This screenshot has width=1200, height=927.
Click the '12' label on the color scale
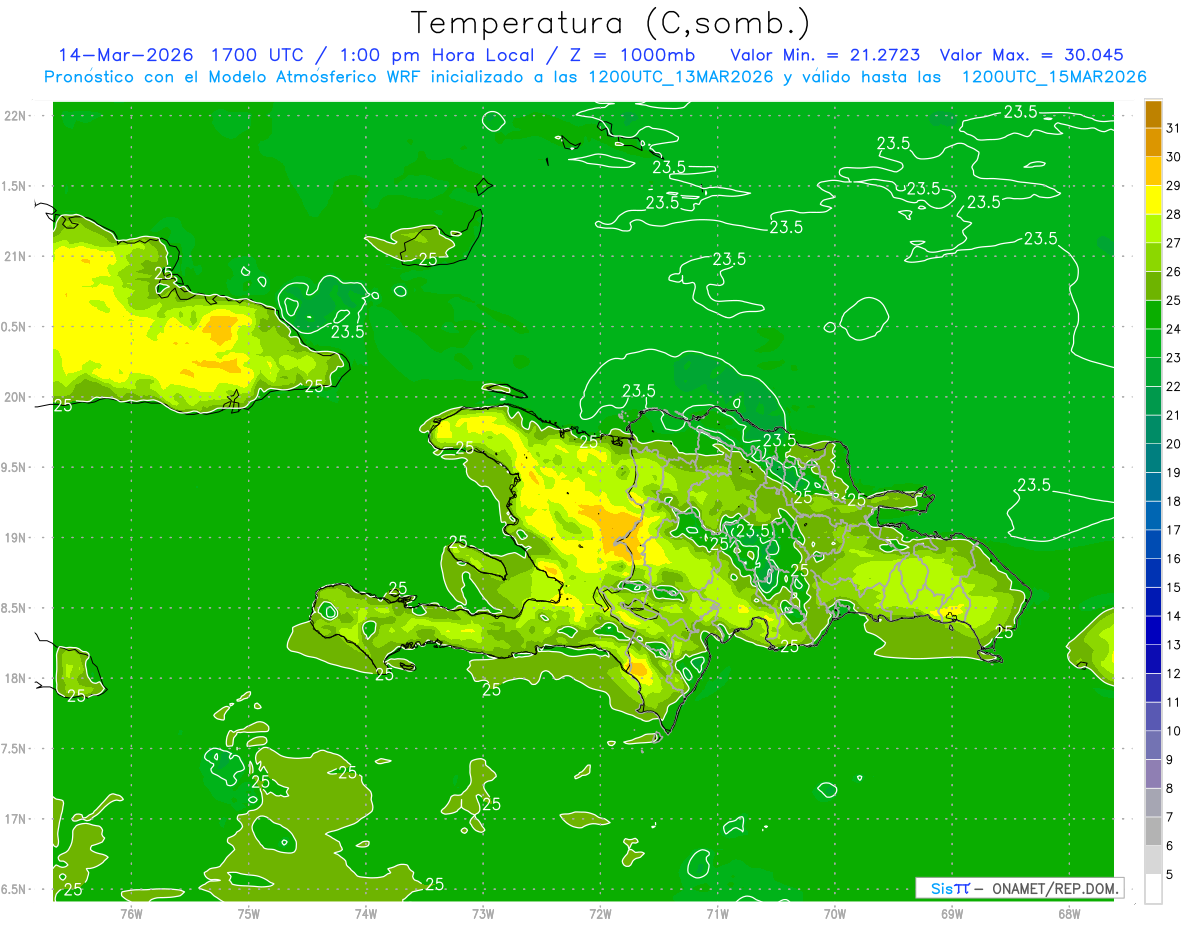[x=1173, y=674]
